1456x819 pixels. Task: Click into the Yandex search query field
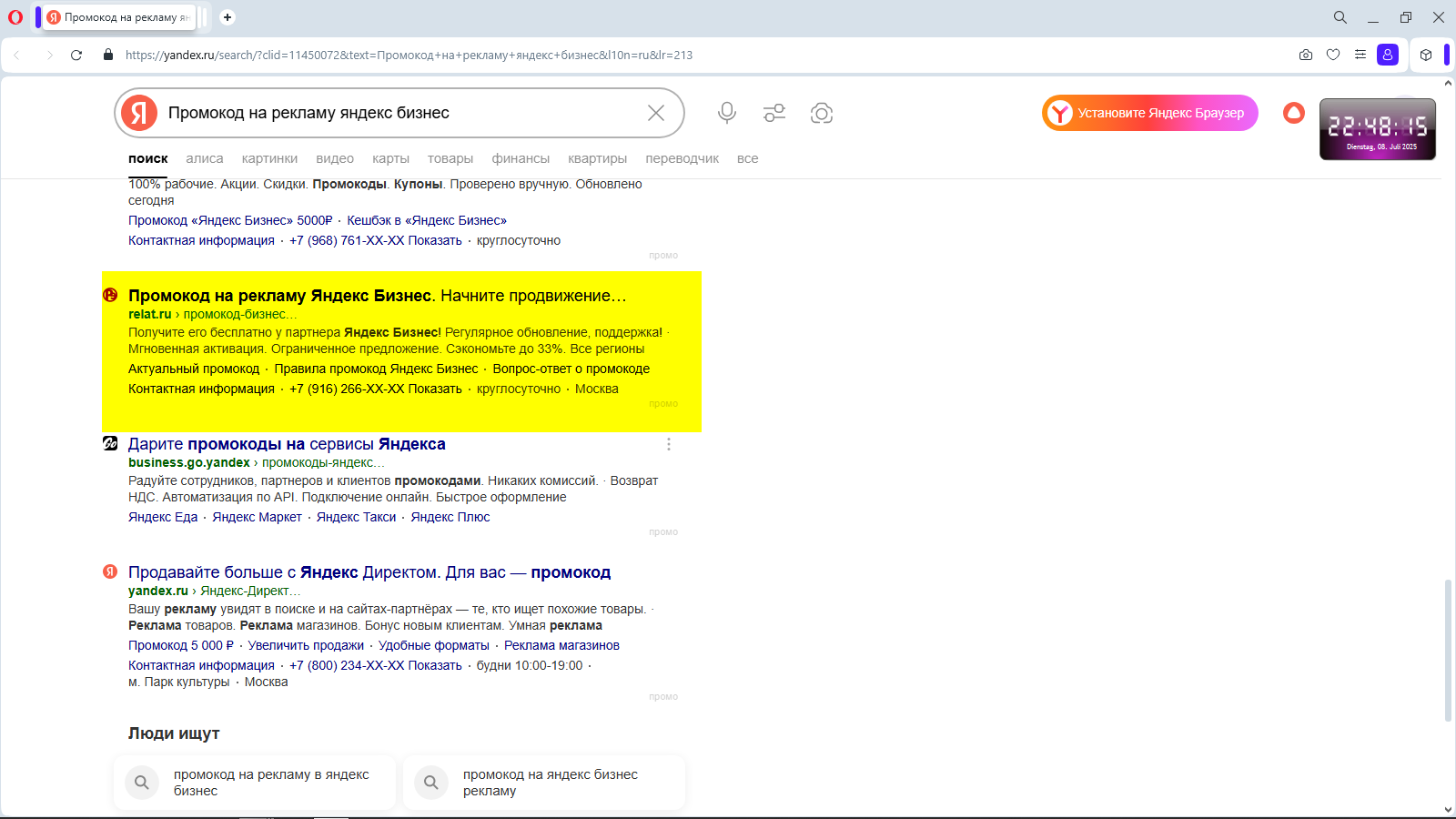[400, 113]
